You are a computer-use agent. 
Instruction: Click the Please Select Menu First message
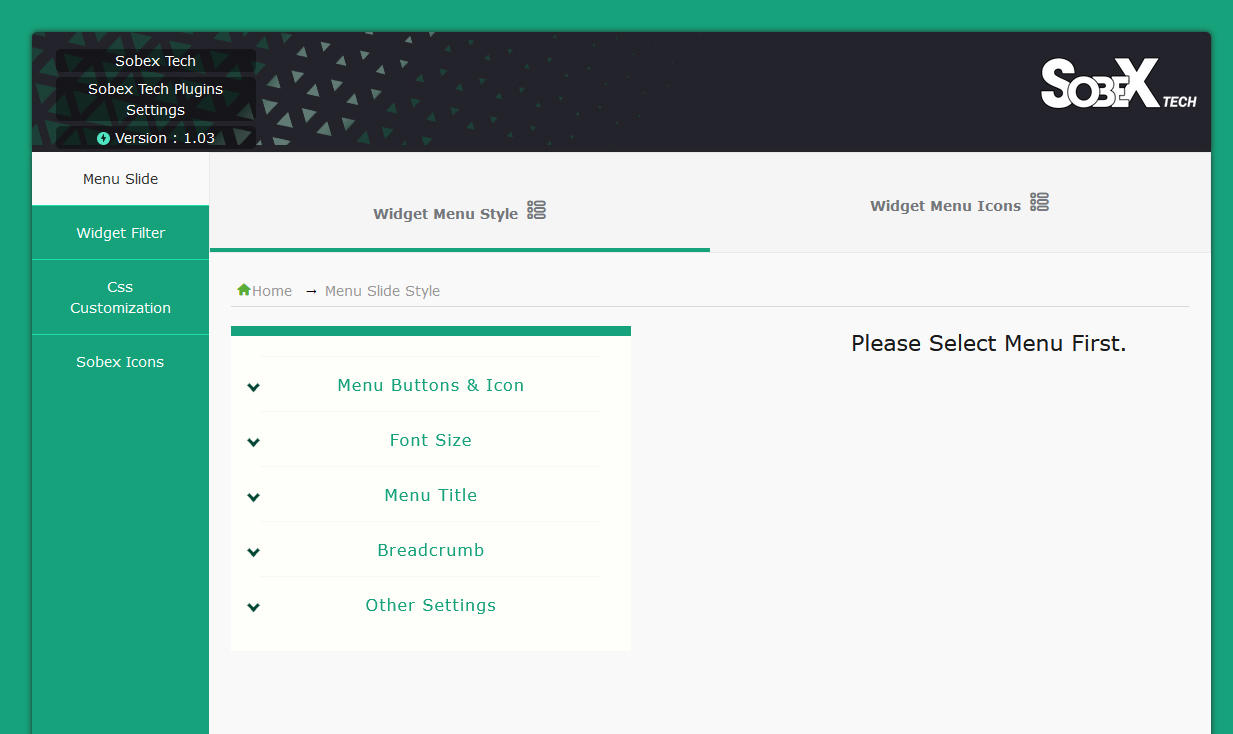[988, 343]
